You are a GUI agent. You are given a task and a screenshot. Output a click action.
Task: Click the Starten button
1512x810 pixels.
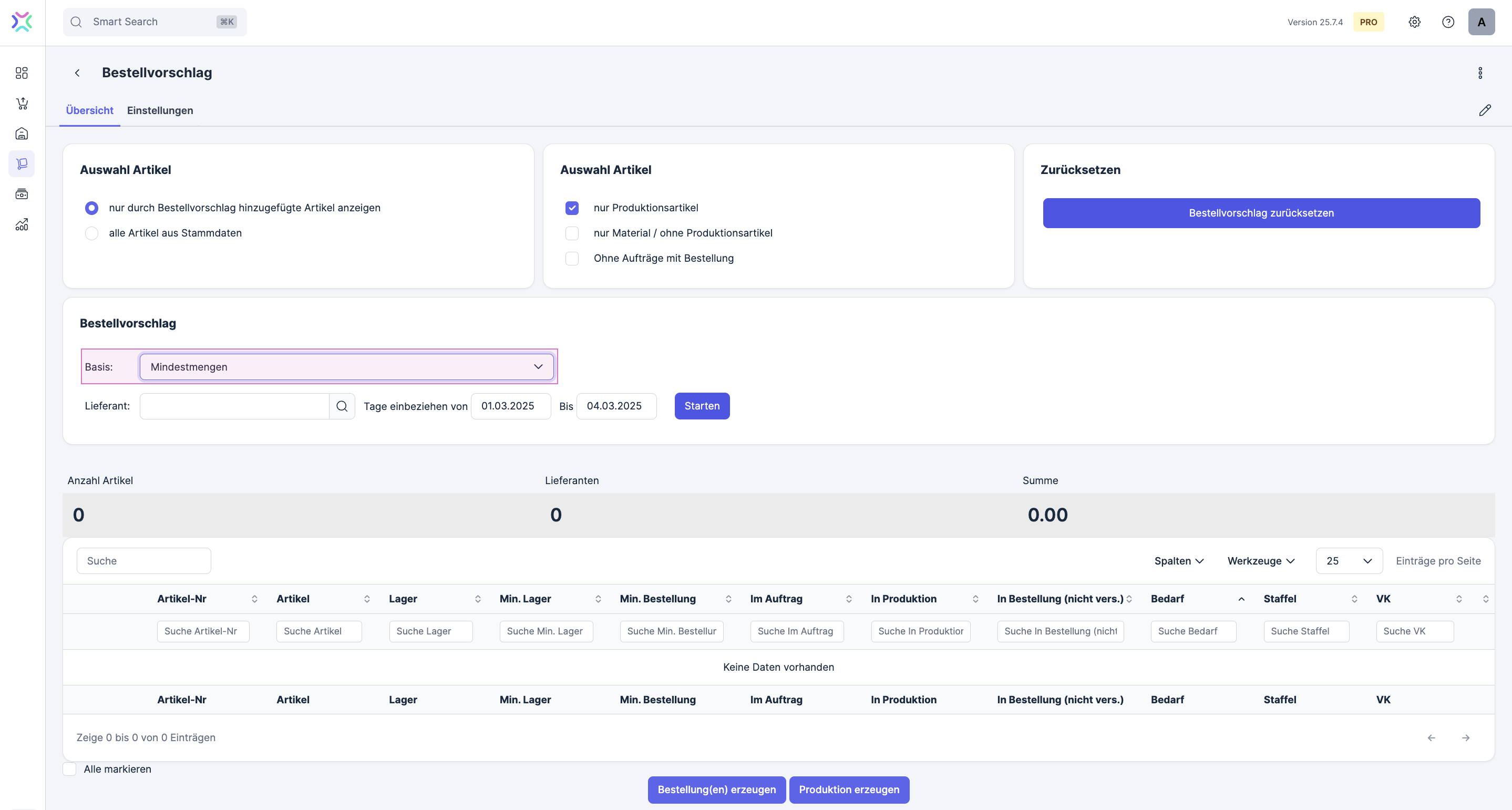(702, 406)
